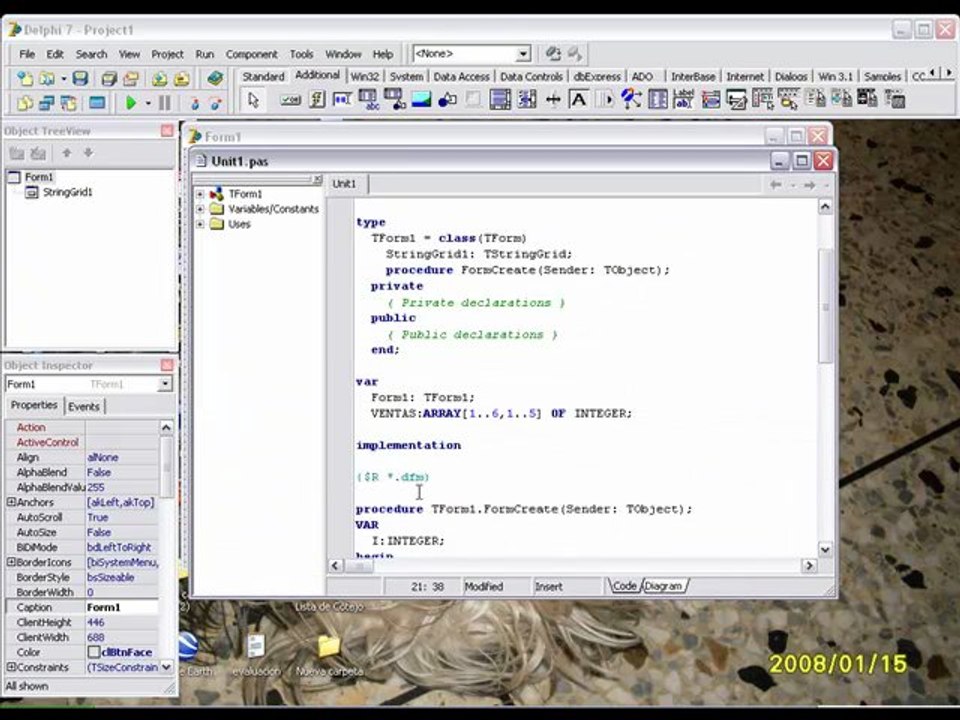The image size is (960, 720).
Task: Click the New Items toolbar icon
Action: coord(25,78)
